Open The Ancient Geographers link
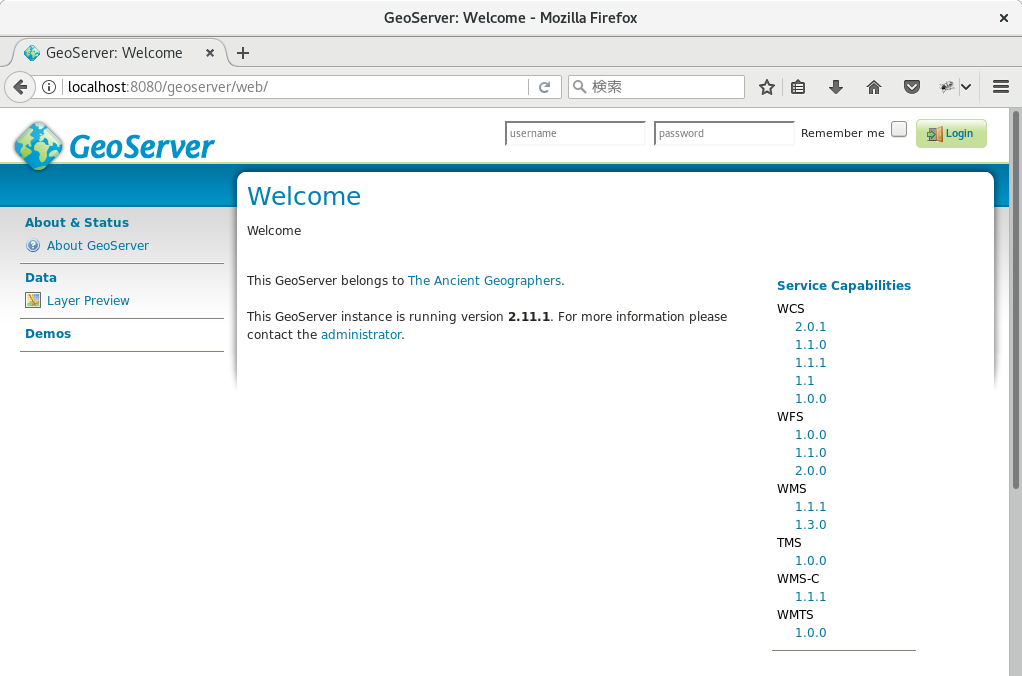Viewport: 1022px width, 676px height. coord(484,280)
